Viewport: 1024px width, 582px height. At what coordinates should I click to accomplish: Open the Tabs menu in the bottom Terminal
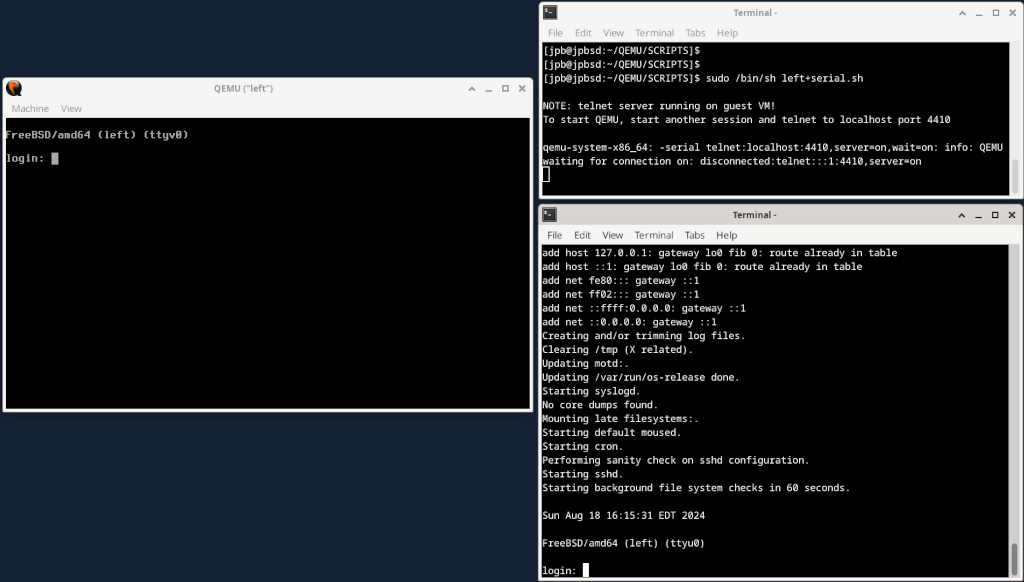click(694, 234)
